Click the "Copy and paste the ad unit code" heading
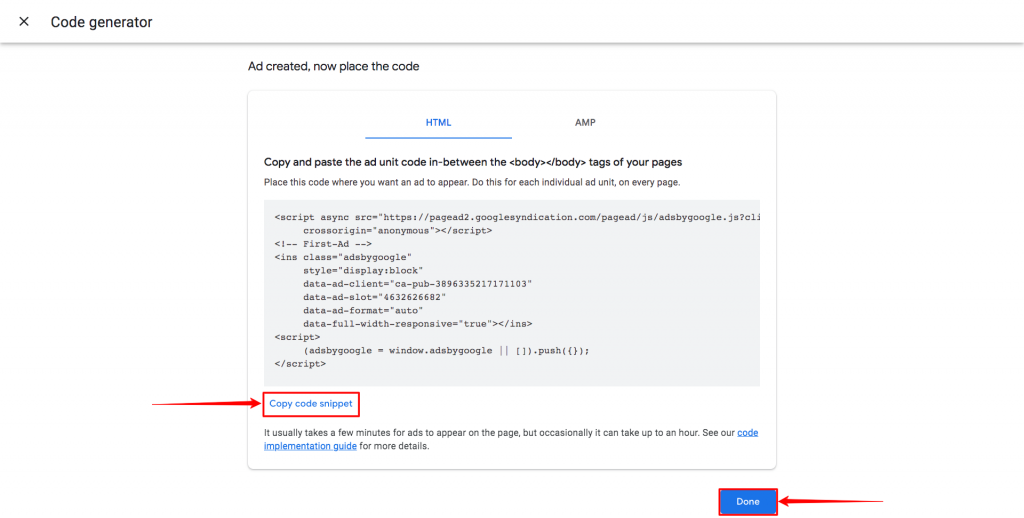 tap(473, 162)
